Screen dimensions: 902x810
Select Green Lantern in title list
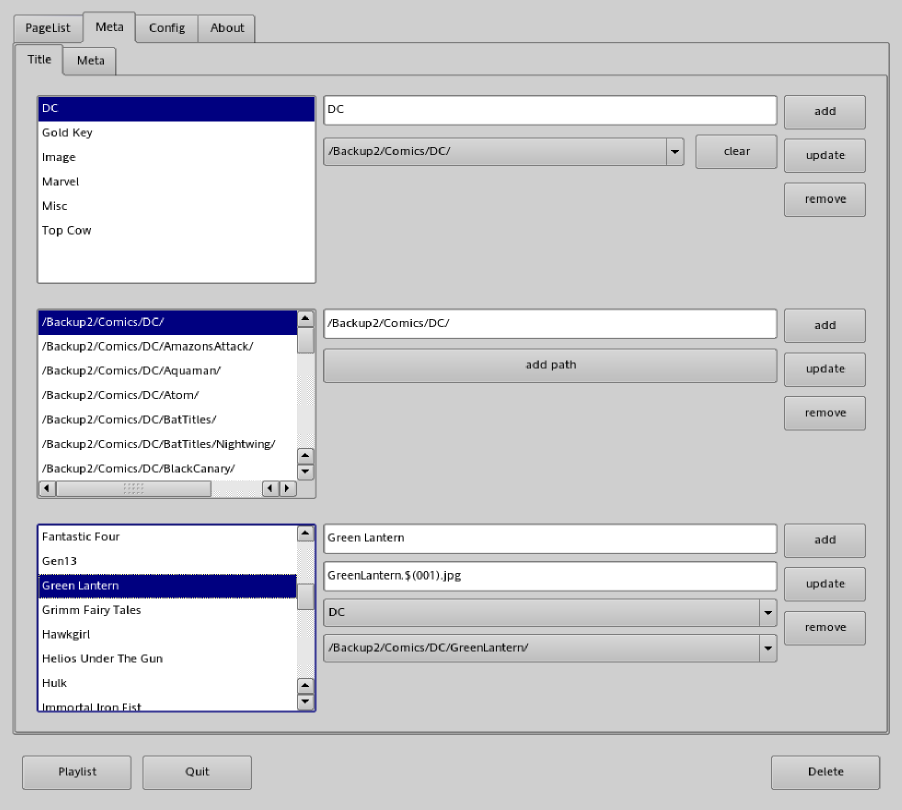pos(168,586)
